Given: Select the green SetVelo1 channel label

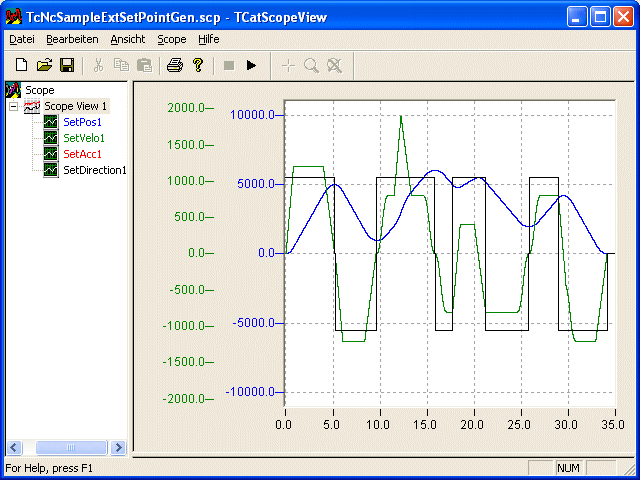Looking at the screenshot, I should [x=84, y=138].
